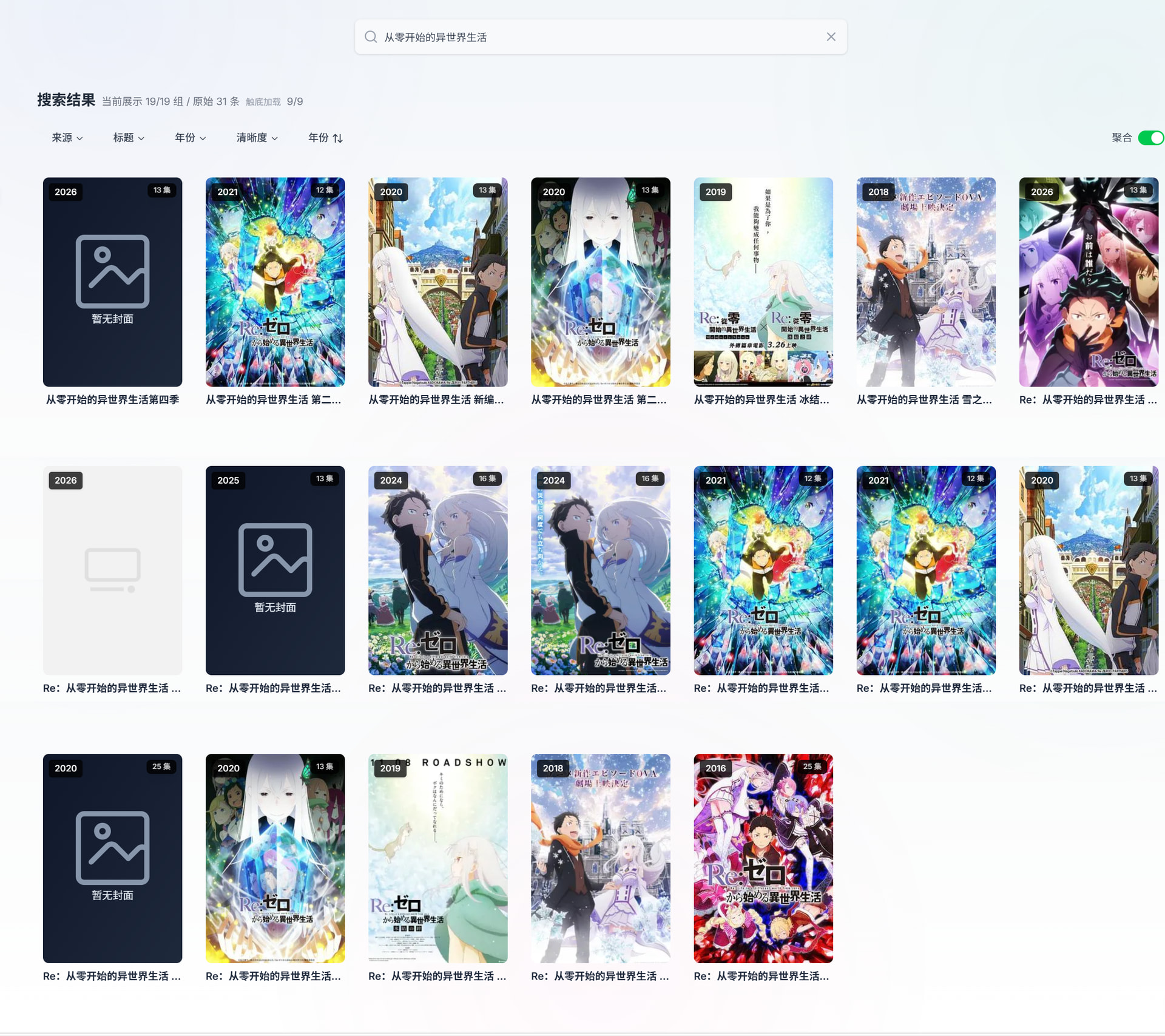Screen dimensions: 1165x1036
Task: Open the title link 从零开始的异世界生活 雪之...
Action: [x=924, y=399]
